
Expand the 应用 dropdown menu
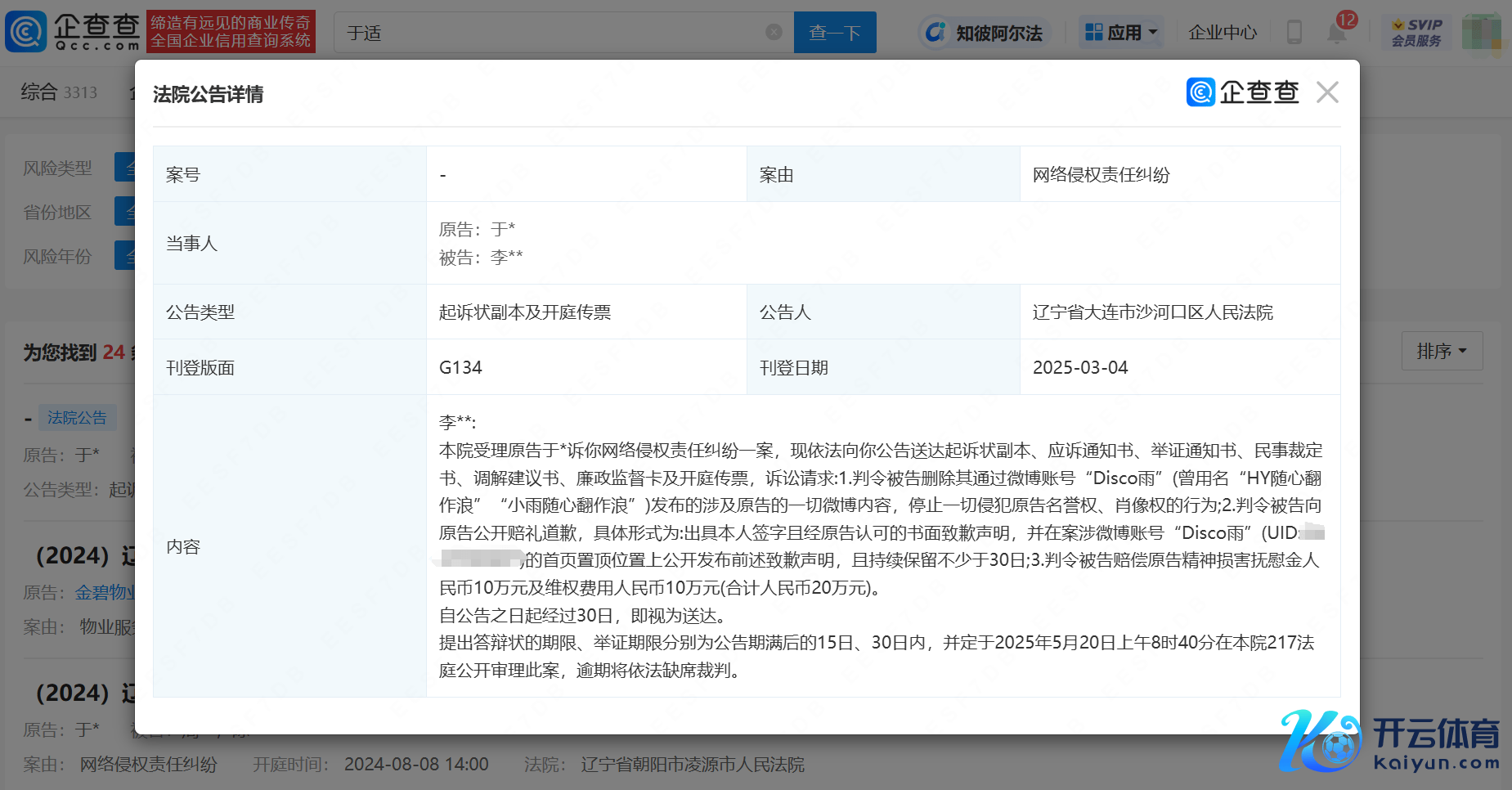point(1121,33)
